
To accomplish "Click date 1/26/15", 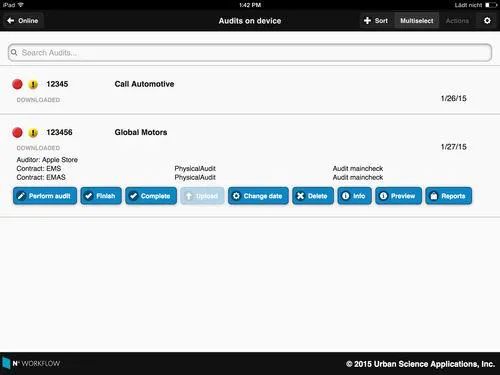I will point(453,98).
